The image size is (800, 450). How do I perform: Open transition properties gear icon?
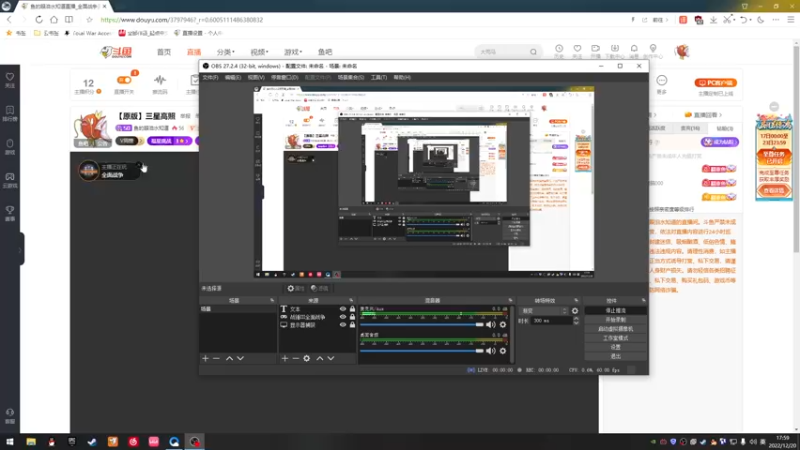575,311
